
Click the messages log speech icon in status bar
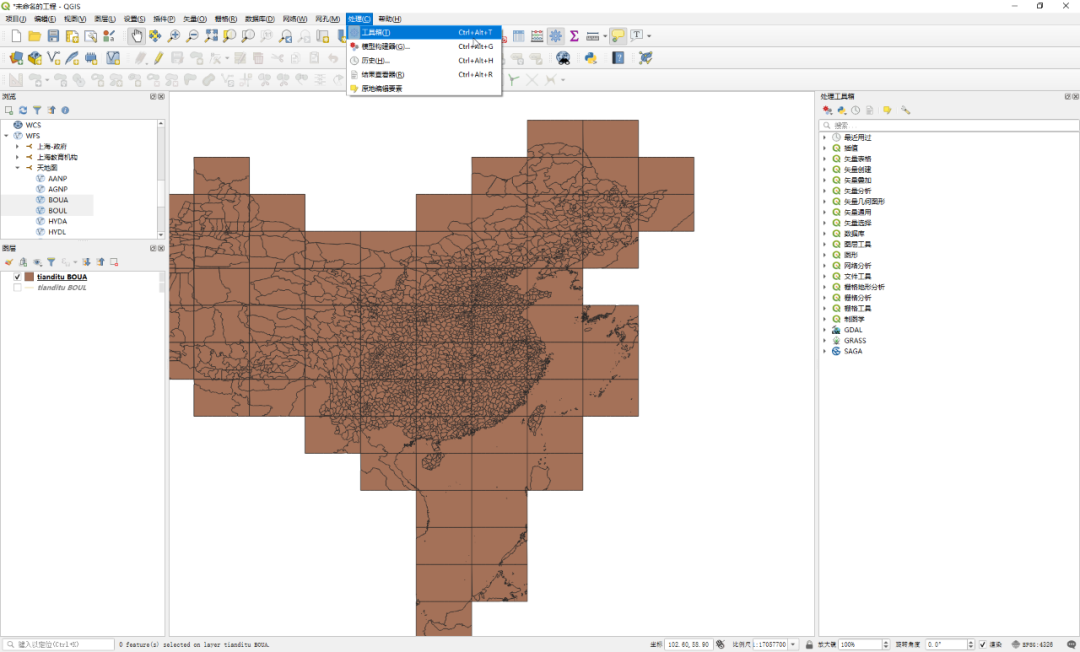(x=1071, y=644)
